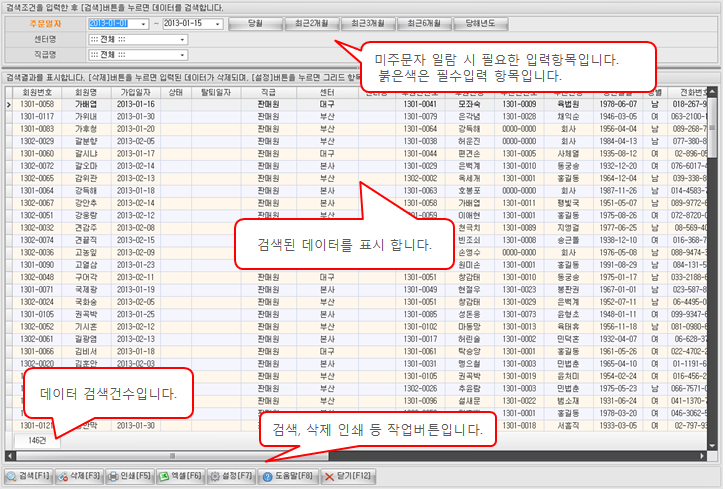Select member number 1302-0029 cell
The height and width of the screenshot is (489, 725).
[x=37, y=141]
